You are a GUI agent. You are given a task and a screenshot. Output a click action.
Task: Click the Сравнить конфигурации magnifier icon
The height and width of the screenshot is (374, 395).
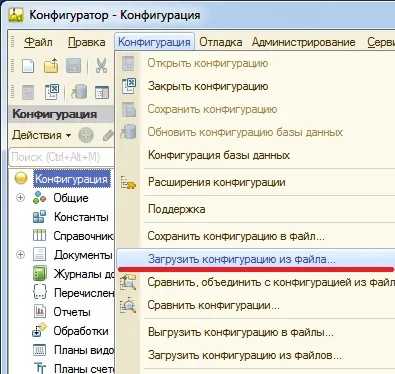(x=129, y=306)
